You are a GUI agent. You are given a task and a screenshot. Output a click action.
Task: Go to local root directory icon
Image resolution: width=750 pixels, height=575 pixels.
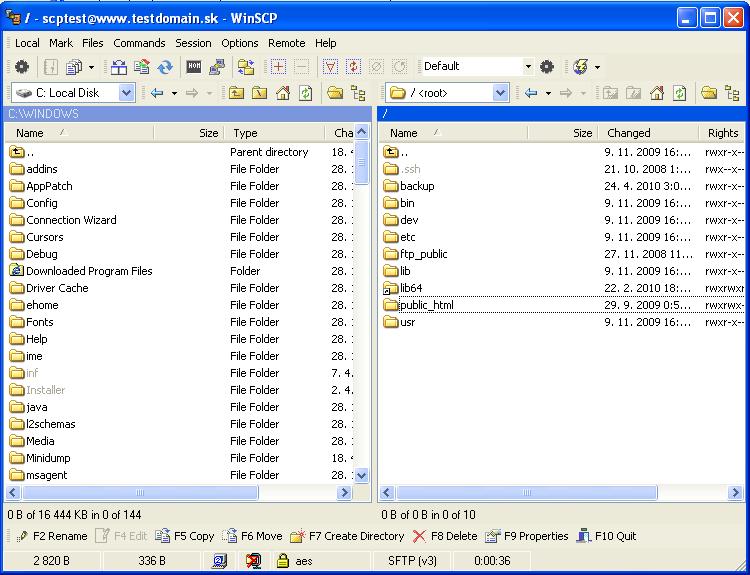click(259, 93)
